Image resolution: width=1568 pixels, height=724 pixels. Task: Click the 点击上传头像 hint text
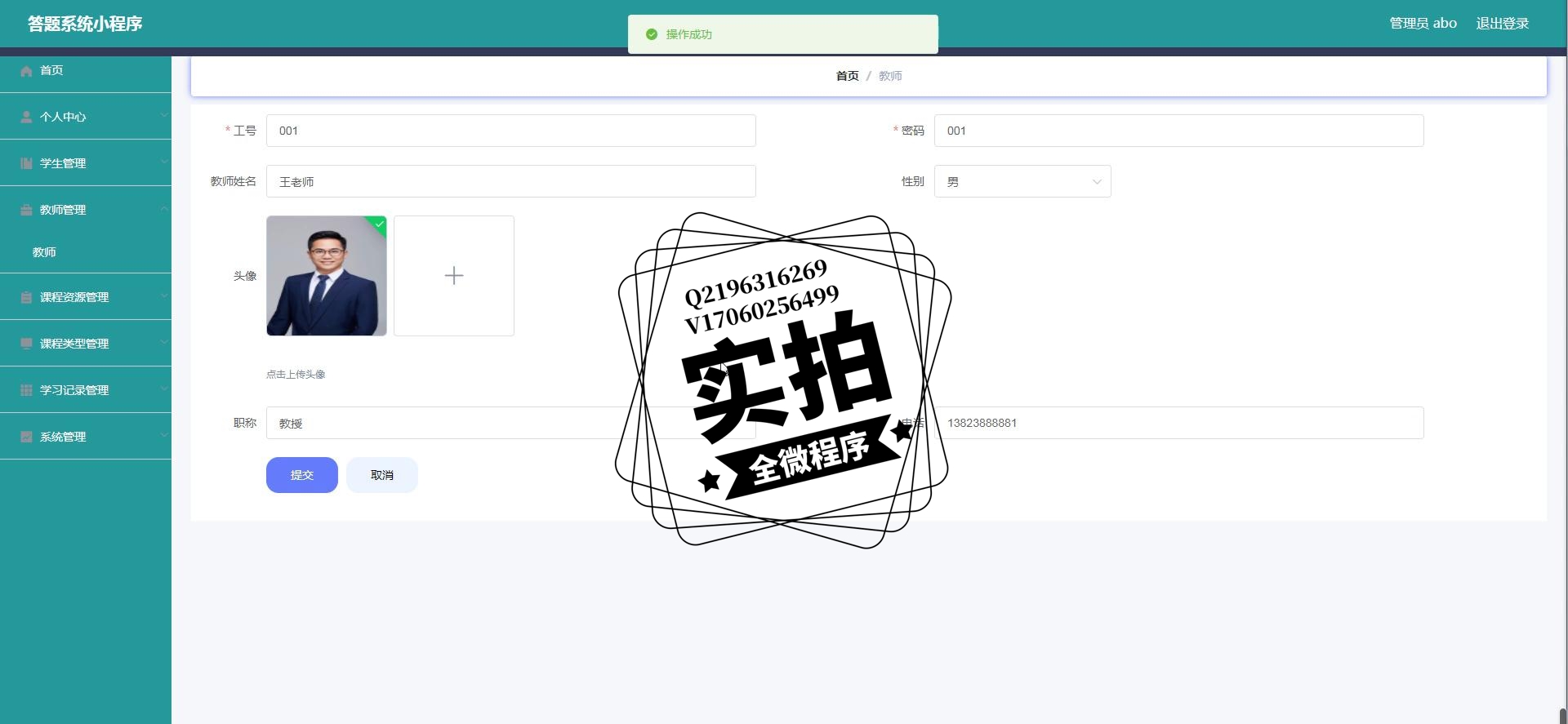pos(296,375)
